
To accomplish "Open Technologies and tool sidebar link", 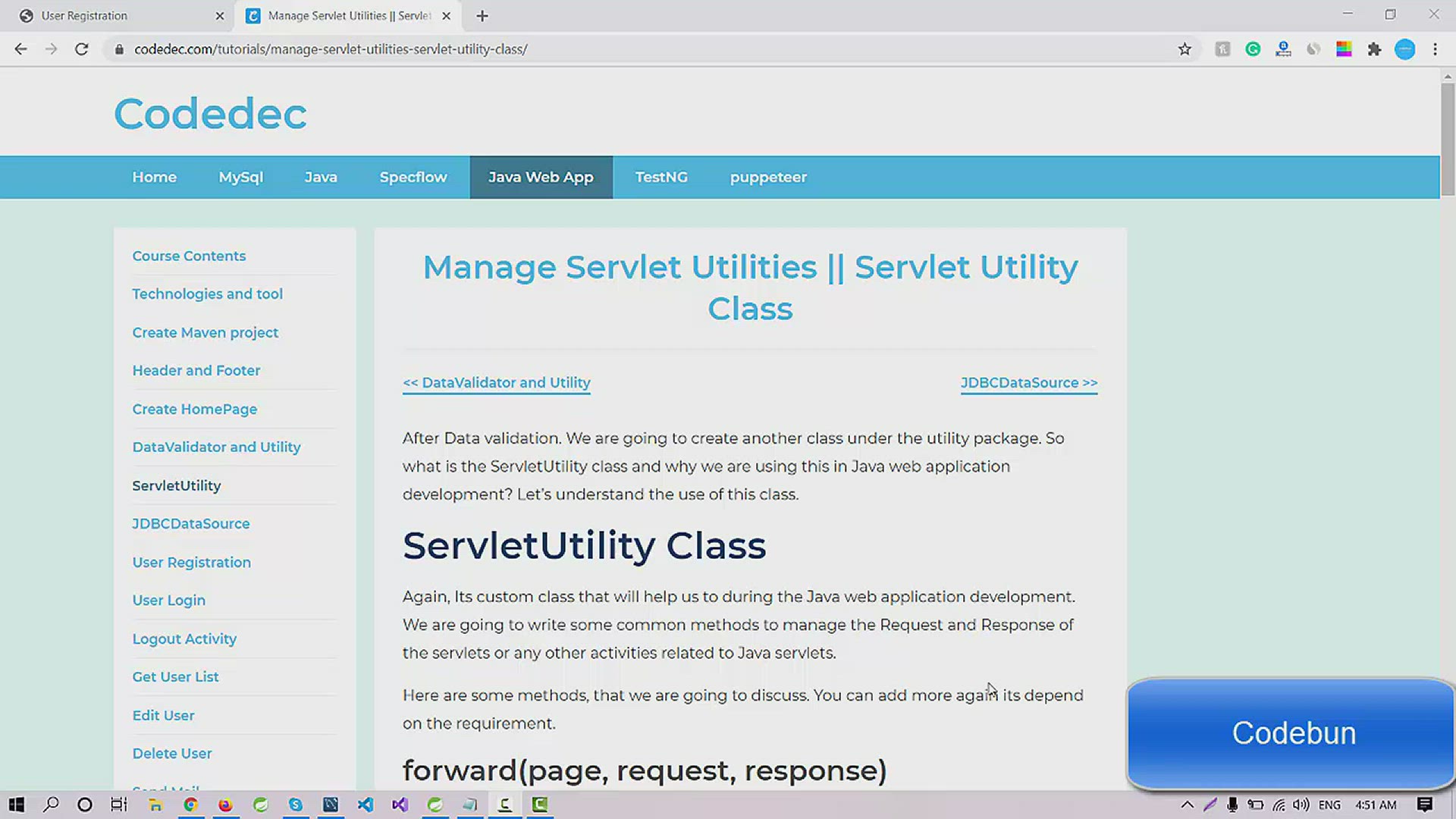I will [207, 294].
